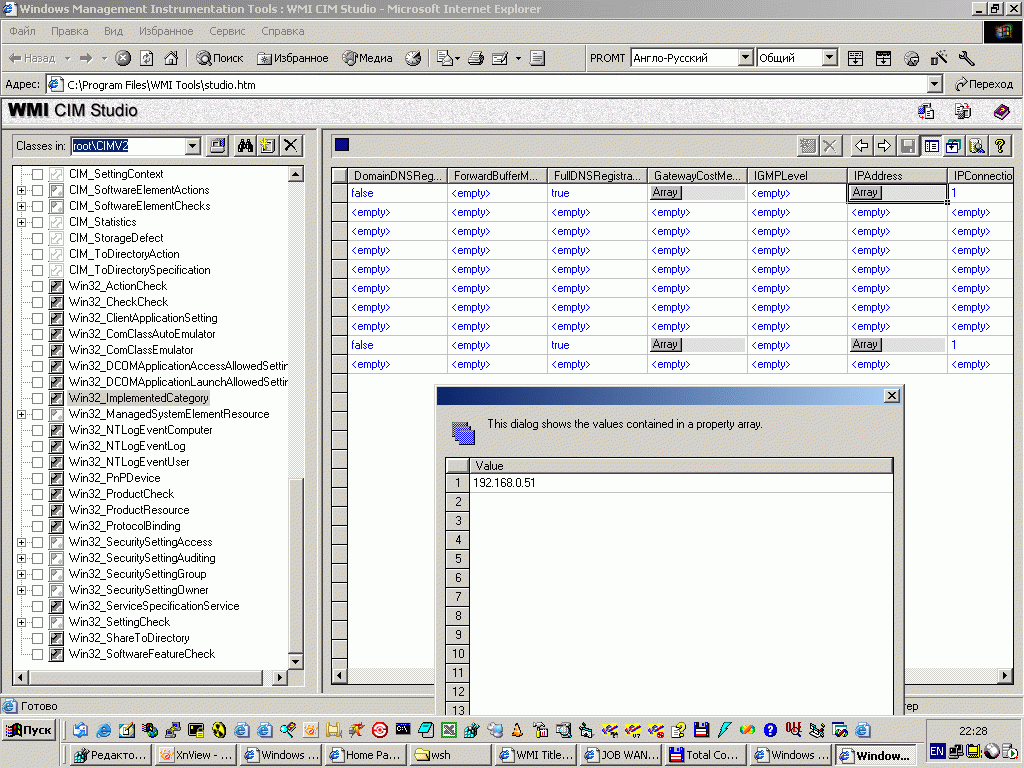
Task: Go to next object with right arrow
Action: coord(884,146)
